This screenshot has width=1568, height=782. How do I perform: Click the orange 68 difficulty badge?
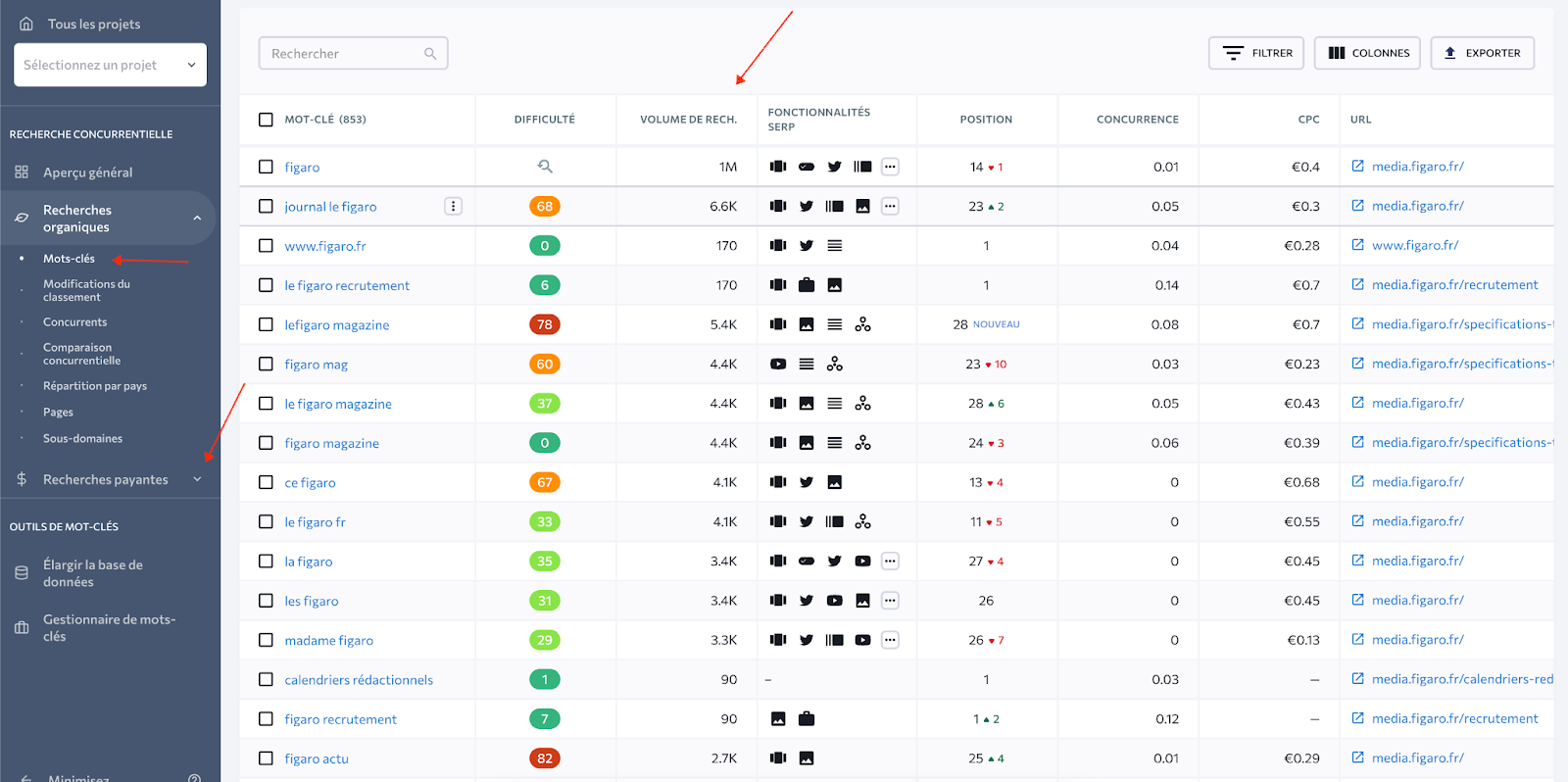click(545, 206)
